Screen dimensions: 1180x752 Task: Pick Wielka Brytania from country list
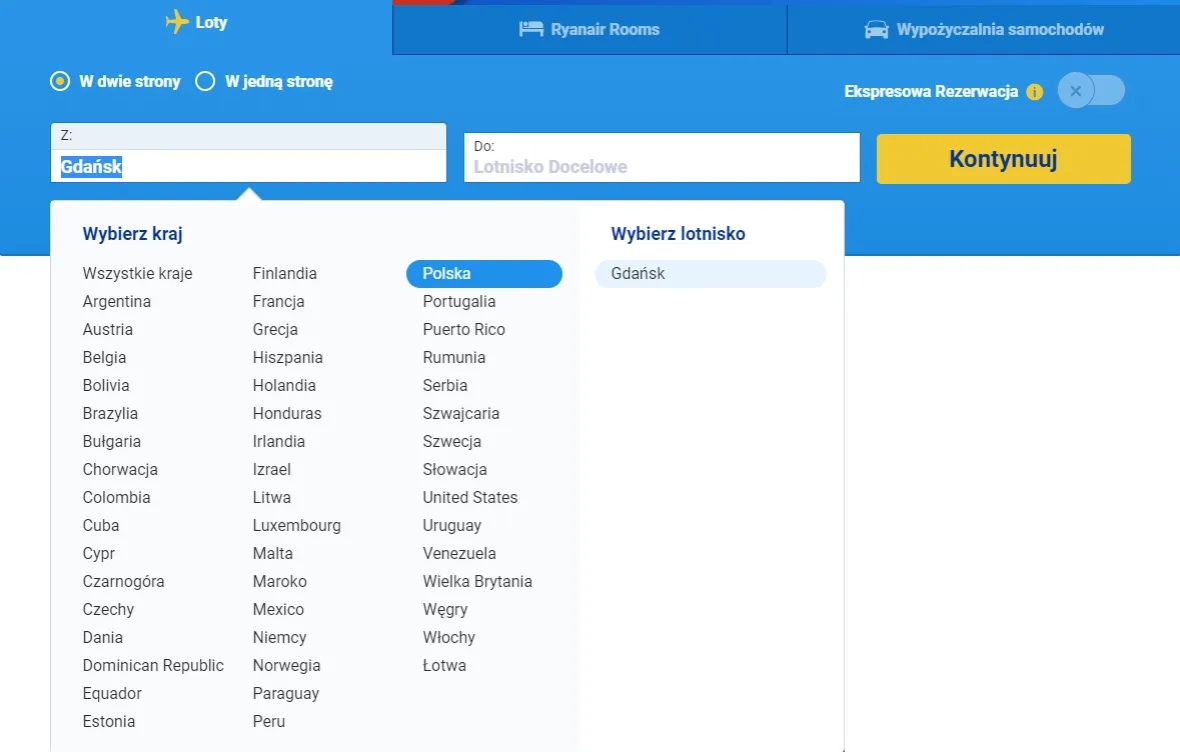[475, 581]
